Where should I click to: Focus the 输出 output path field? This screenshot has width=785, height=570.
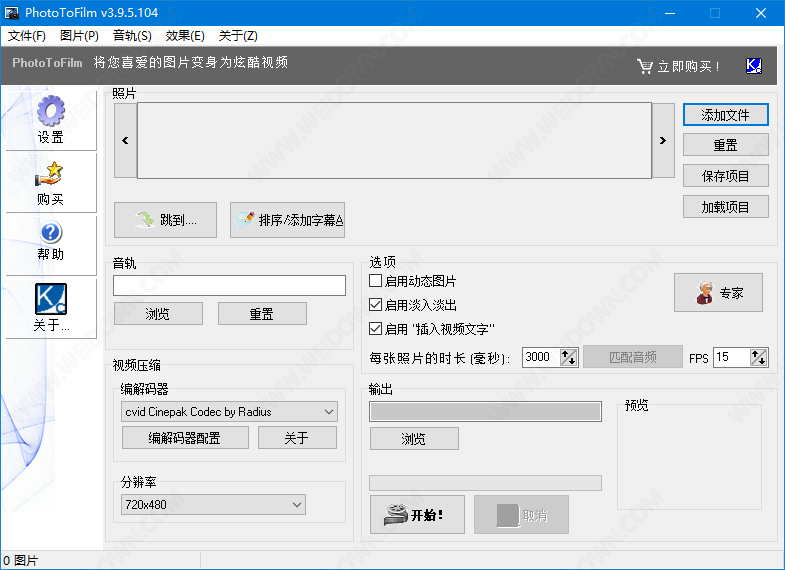485,411
